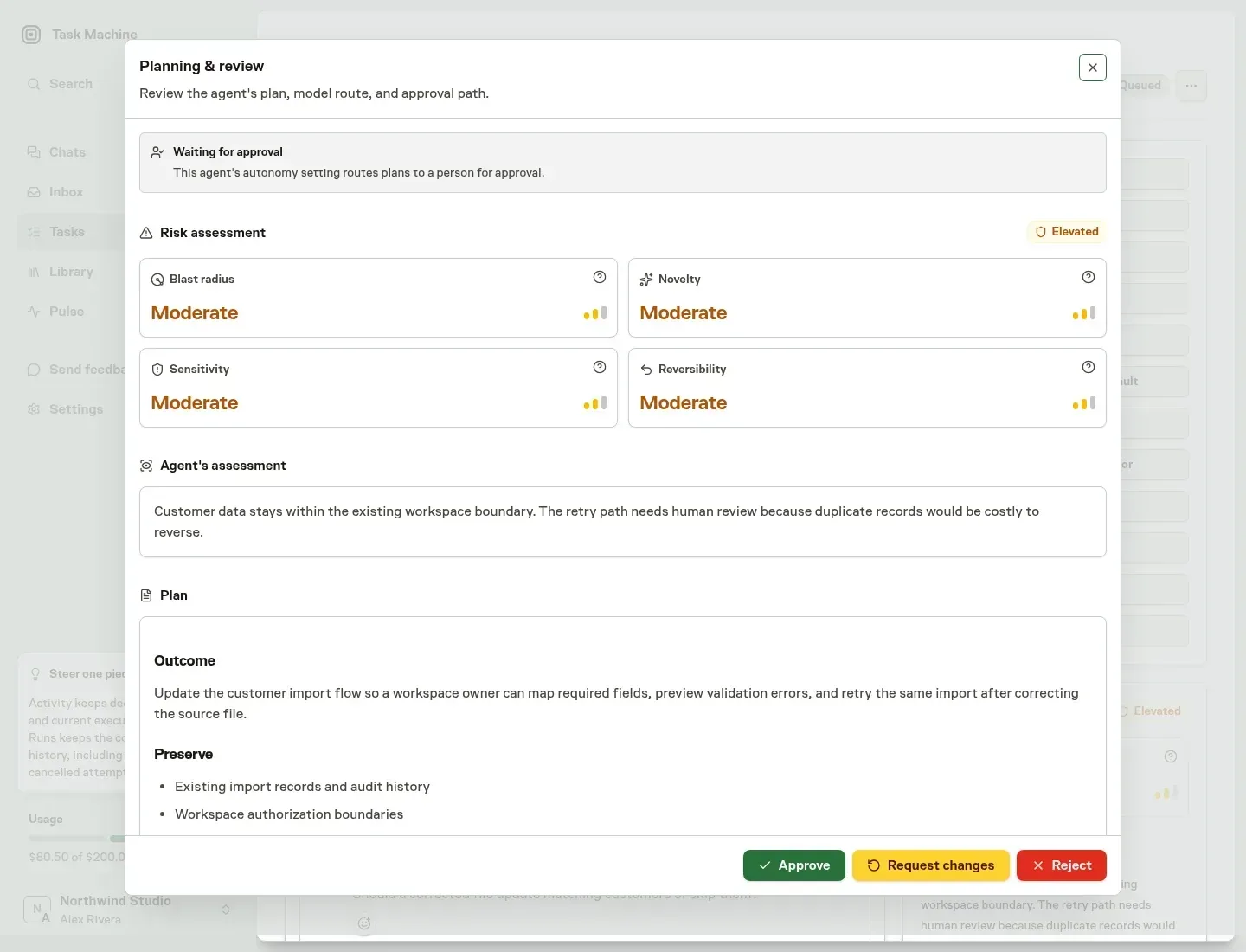Click the Sensitivity help icon
1246x952 pixels.
click(600, 367)
